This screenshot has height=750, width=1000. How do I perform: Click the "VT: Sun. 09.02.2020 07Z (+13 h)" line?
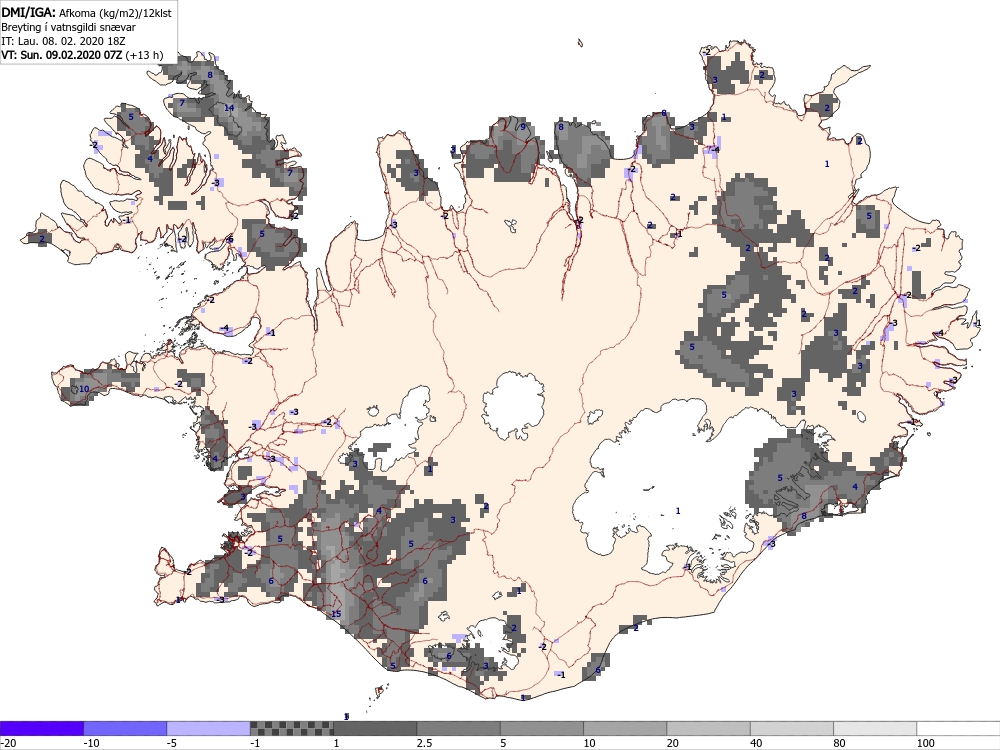pos(82,55)
